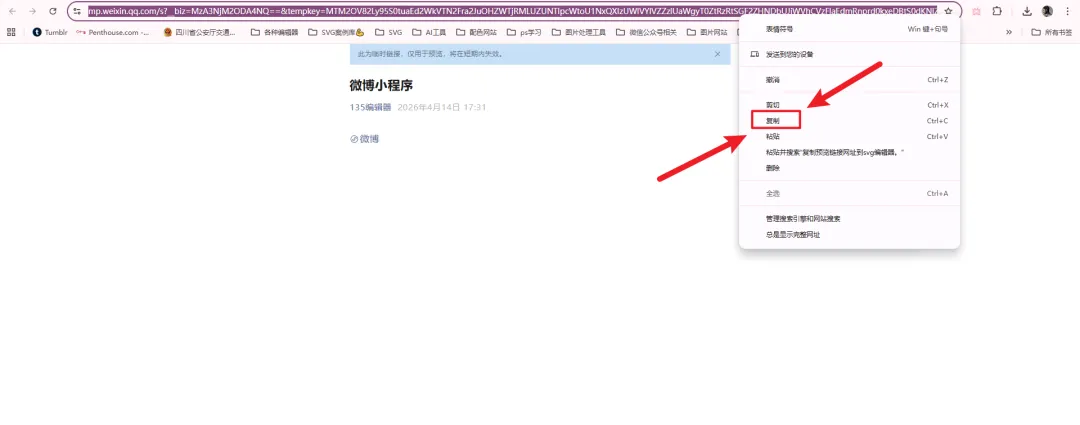Bookmark this page with the star icon

(x=948, y=11)
